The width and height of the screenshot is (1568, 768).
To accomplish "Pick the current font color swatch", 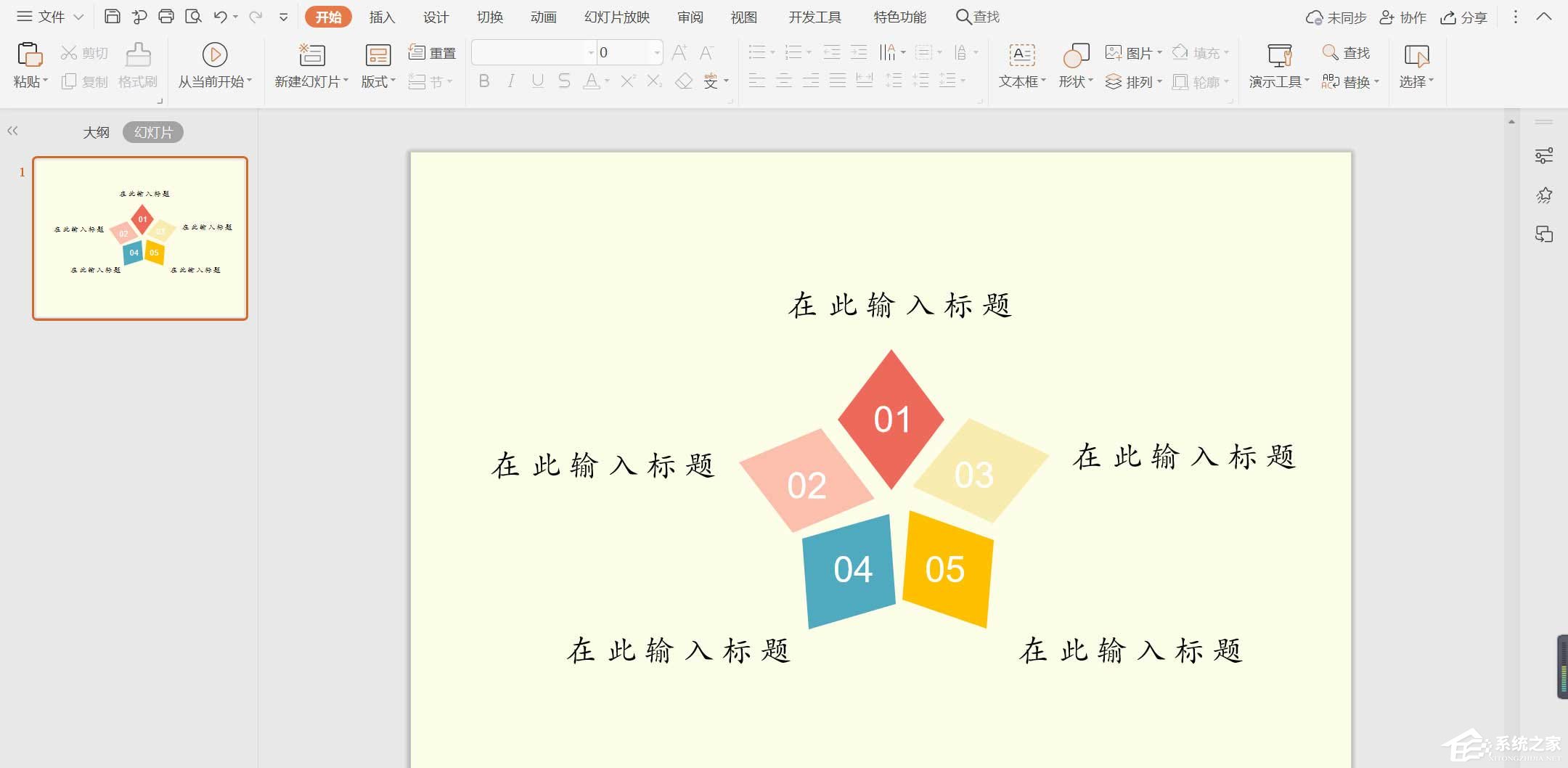I will pyautogui.click(x=592, y=82).
